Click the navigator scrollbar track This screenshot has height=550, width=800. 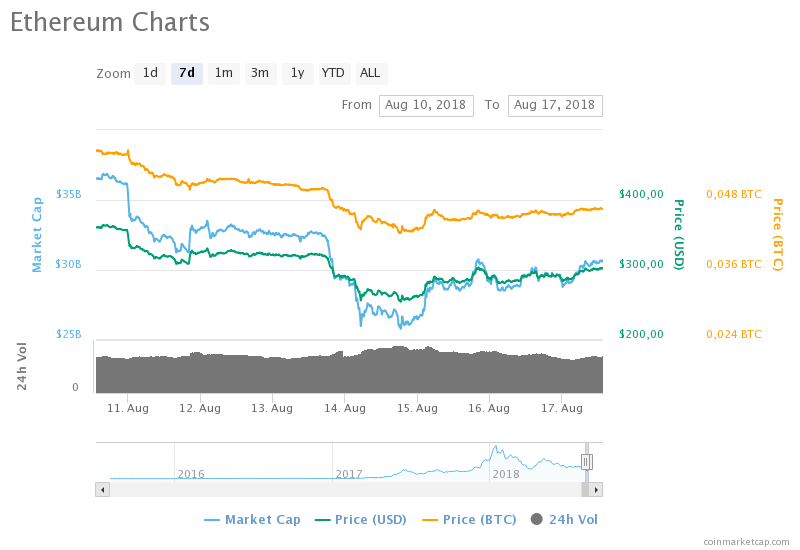tap(340, 489)
